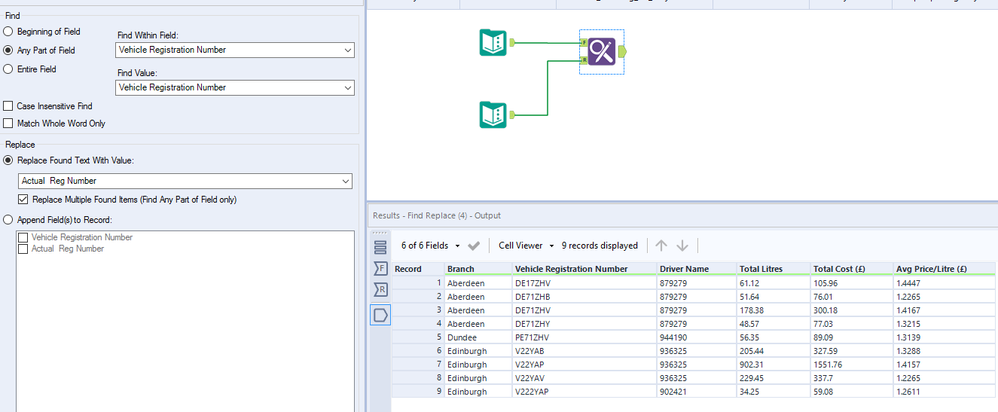Viewport: 998px width, 412px height.
Task: Show F input anchor results
Action: [380, 269]
